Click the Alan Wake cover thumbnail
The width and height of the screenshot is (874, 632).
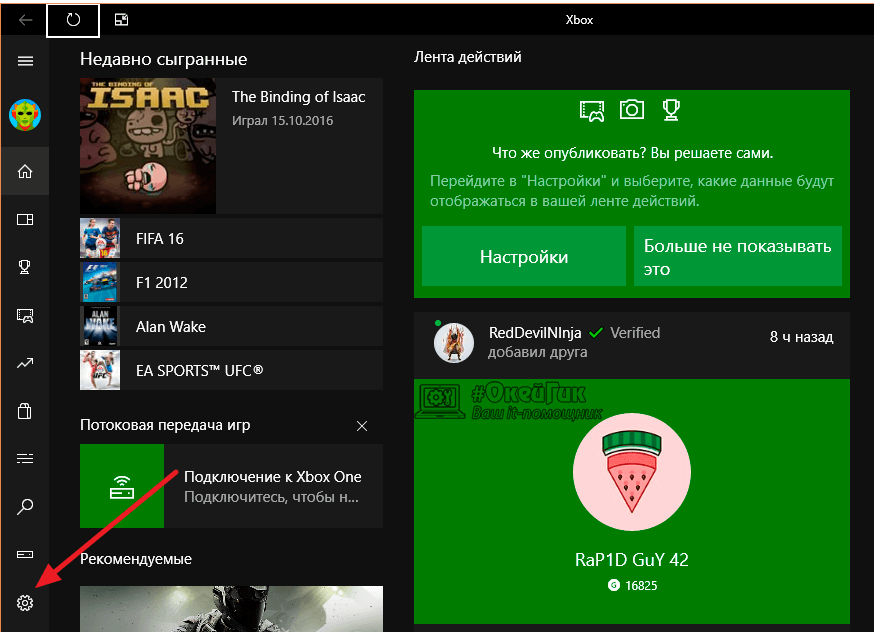[100, 327]
